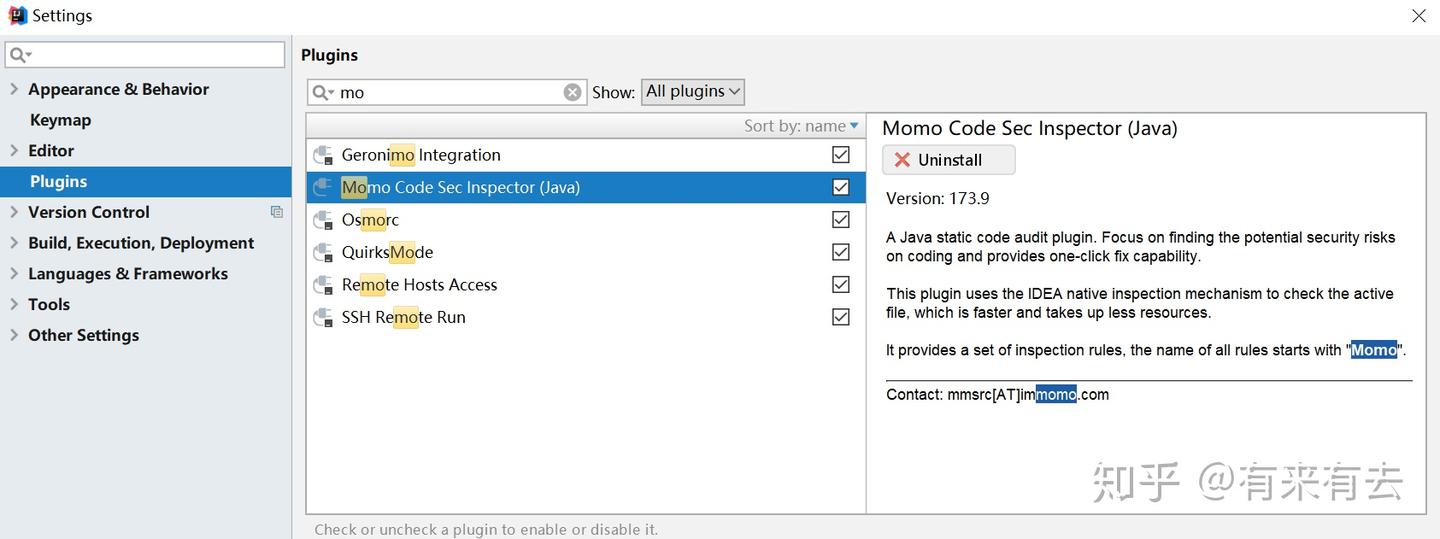
Task: Select Appearance & Behavior category
Action: coord(118,89)
